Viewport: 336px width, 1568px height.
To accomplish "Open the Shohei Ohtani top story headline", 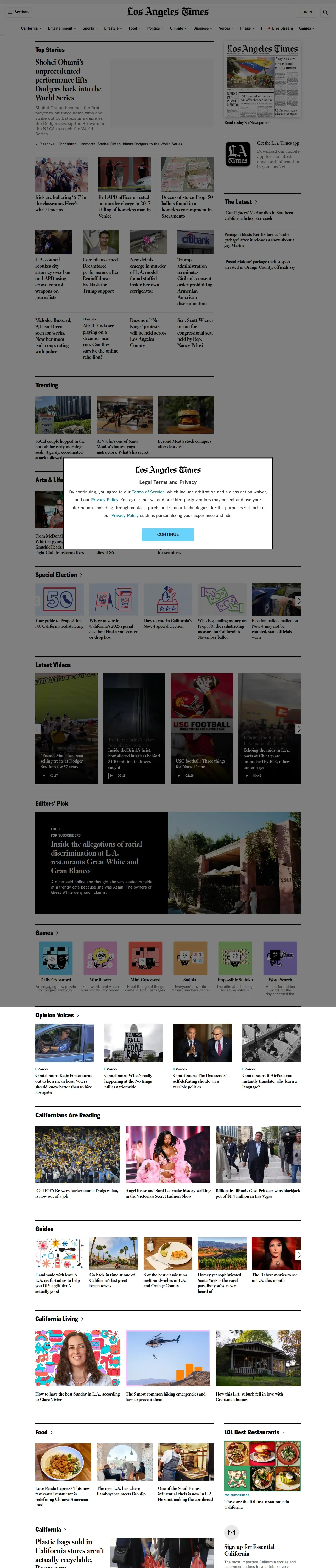I will pyautogui.click(x=68, y=80).
